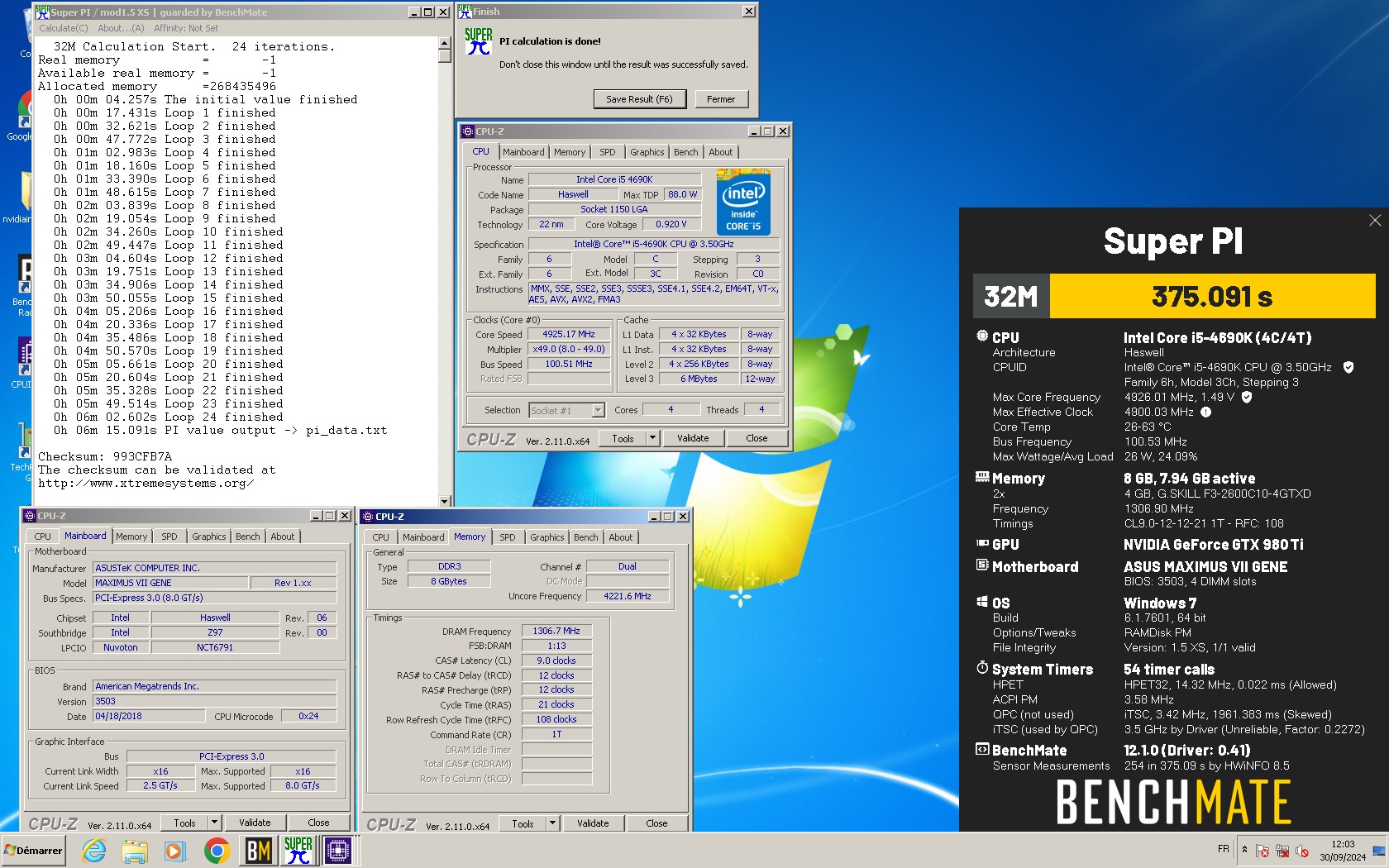Click Close in top CPU-Z window
Viewport: 1389px width, 868px height.
tap(757, 438)
